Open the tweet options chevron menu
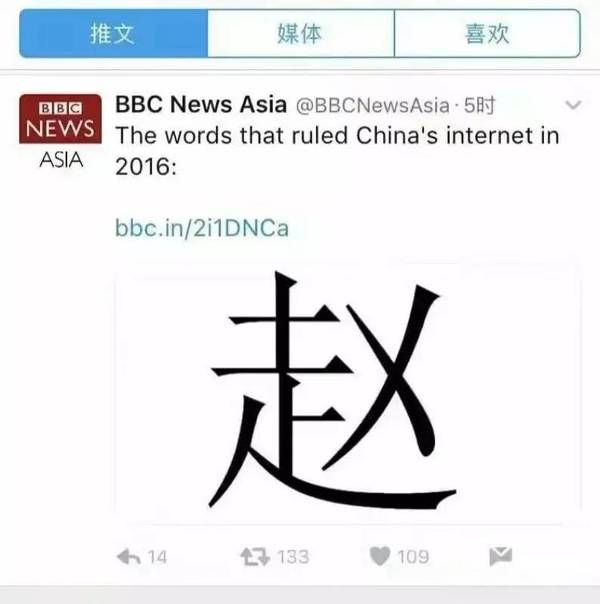This screenshot has height=604, width=600. [573, 105]
